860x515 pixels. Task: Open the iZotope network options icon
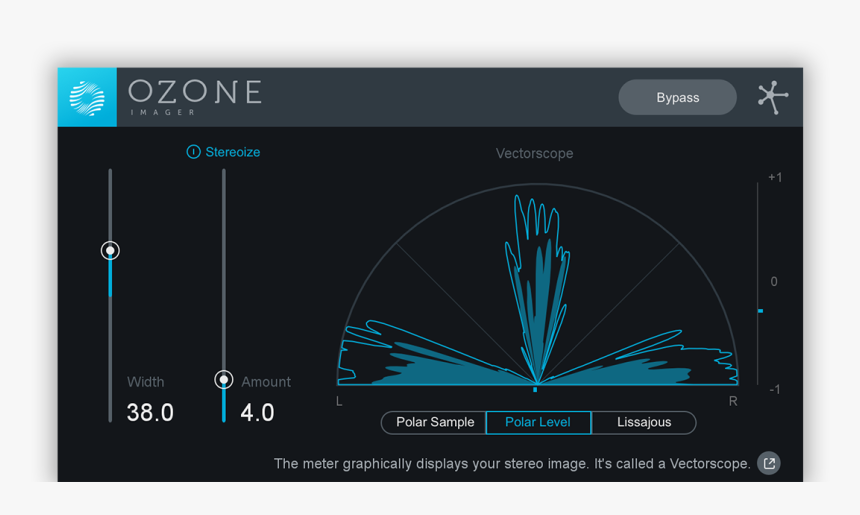tap(773, 97)
